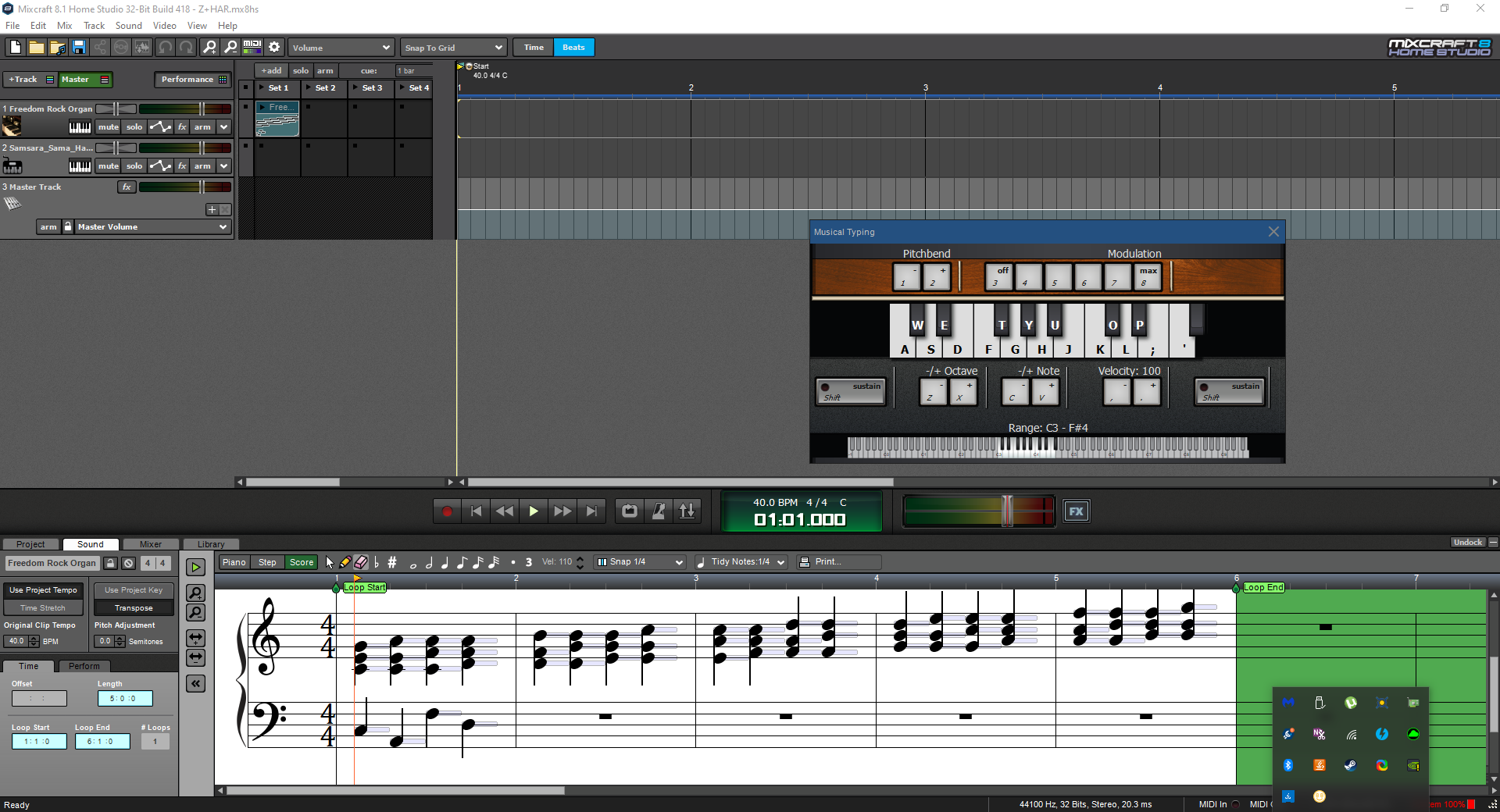Open the master FX button beside the meter
The width and height of the screenshot is (1500, 812).
tap(1077, 511)
